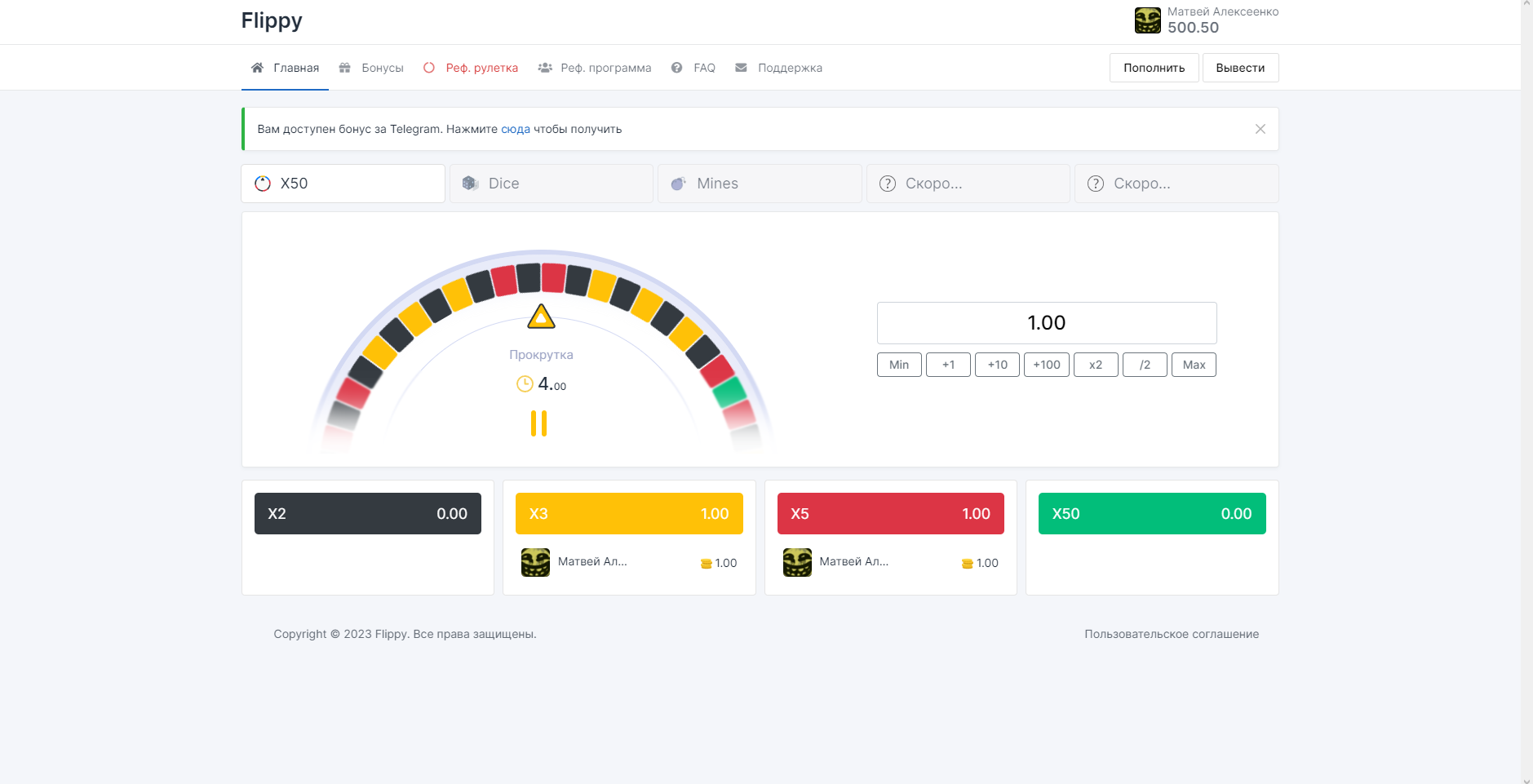1533x784 pixels.
Task: Place bet on red X5
Action: 890,514
